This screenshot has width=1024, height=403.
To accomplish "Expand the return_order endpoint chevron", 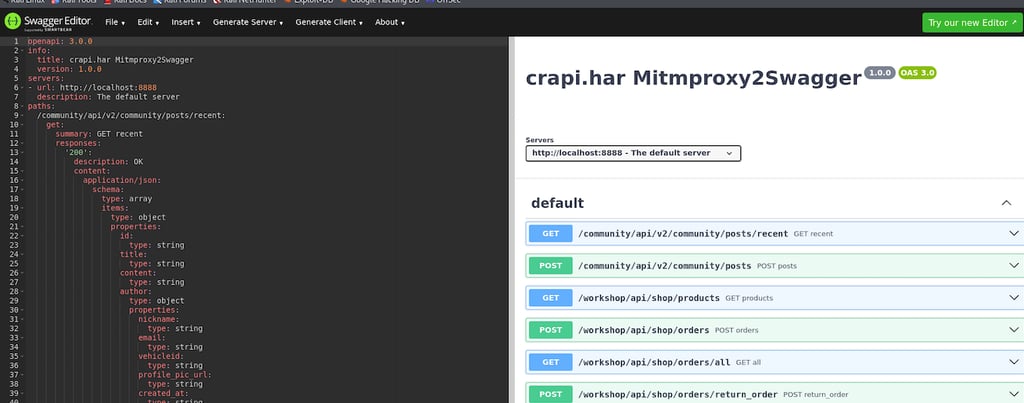I will (1014, 394).
